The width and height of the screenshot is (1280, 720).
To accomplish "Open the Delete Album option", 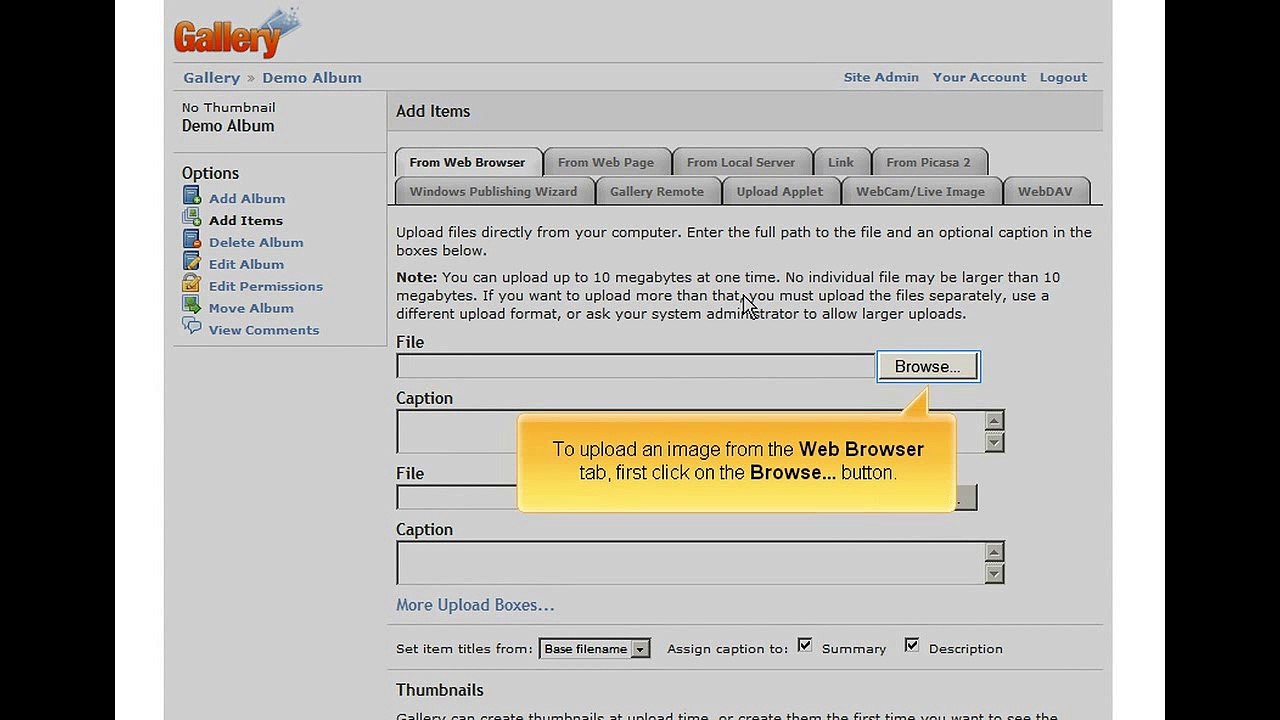I will point(256,242).
